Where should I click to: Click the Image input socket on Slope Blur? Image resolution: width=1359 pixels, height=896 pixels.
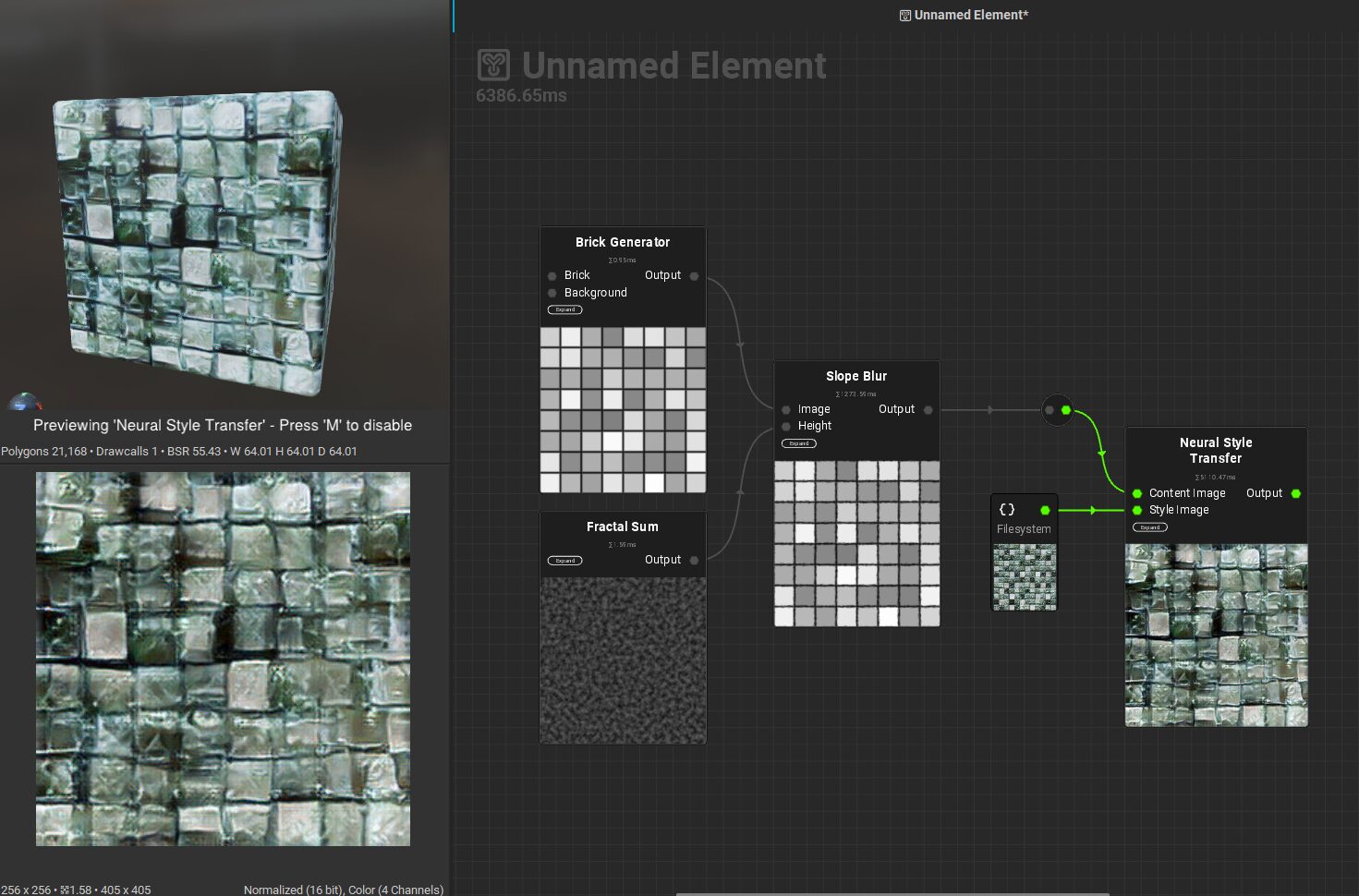(785, 409)
